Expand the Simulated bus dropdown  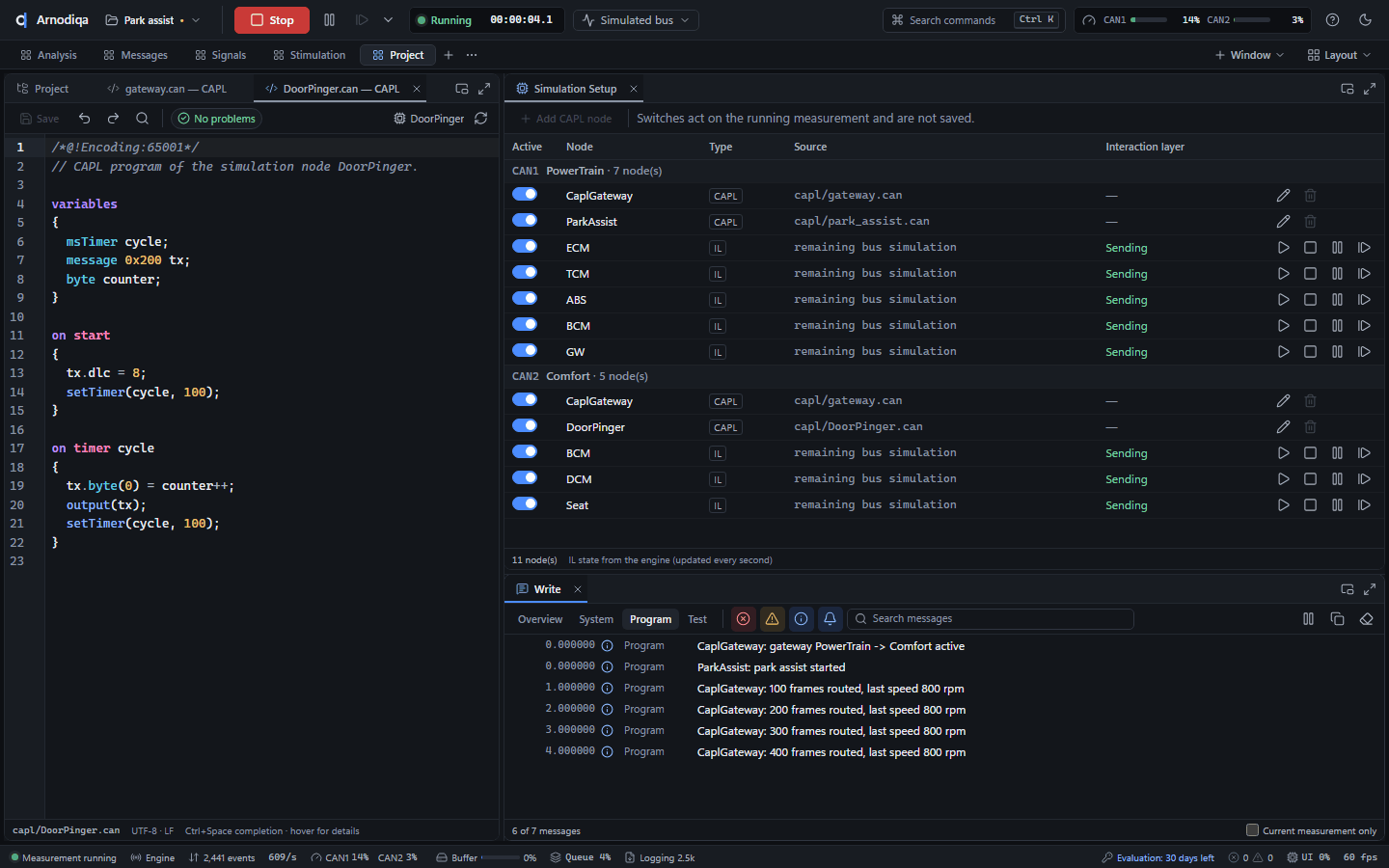636,20
